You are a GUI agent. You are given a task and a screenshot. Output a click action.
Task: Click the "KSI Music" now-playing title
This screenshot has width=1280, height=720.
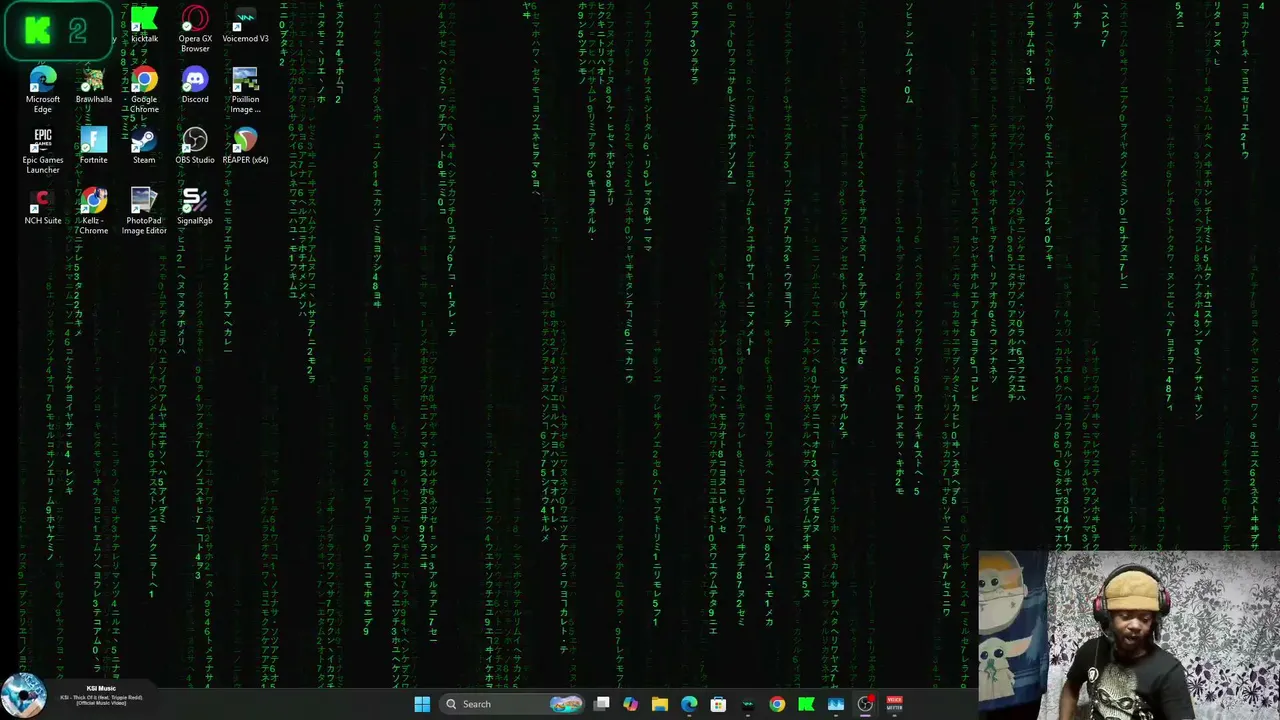pos(101,688)
